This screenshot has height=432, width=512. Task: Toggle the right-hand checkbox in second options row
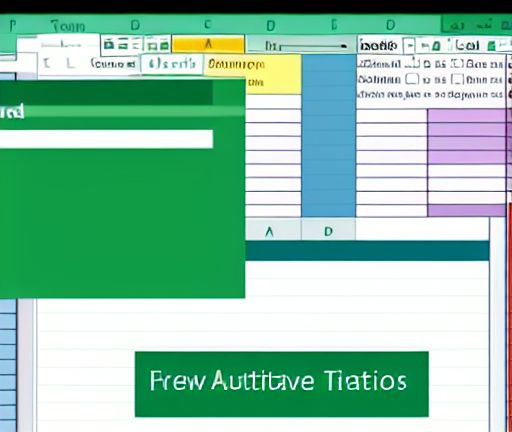click(x=457, y=79)
